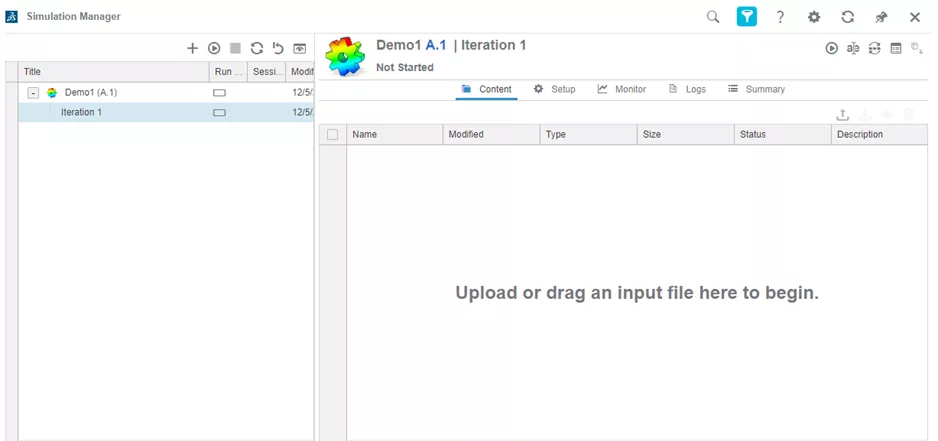This screenshot has height=441, width=938.
Task: Open the table properties icon in header
Action: pyautogui.click(x=896, y=48)
